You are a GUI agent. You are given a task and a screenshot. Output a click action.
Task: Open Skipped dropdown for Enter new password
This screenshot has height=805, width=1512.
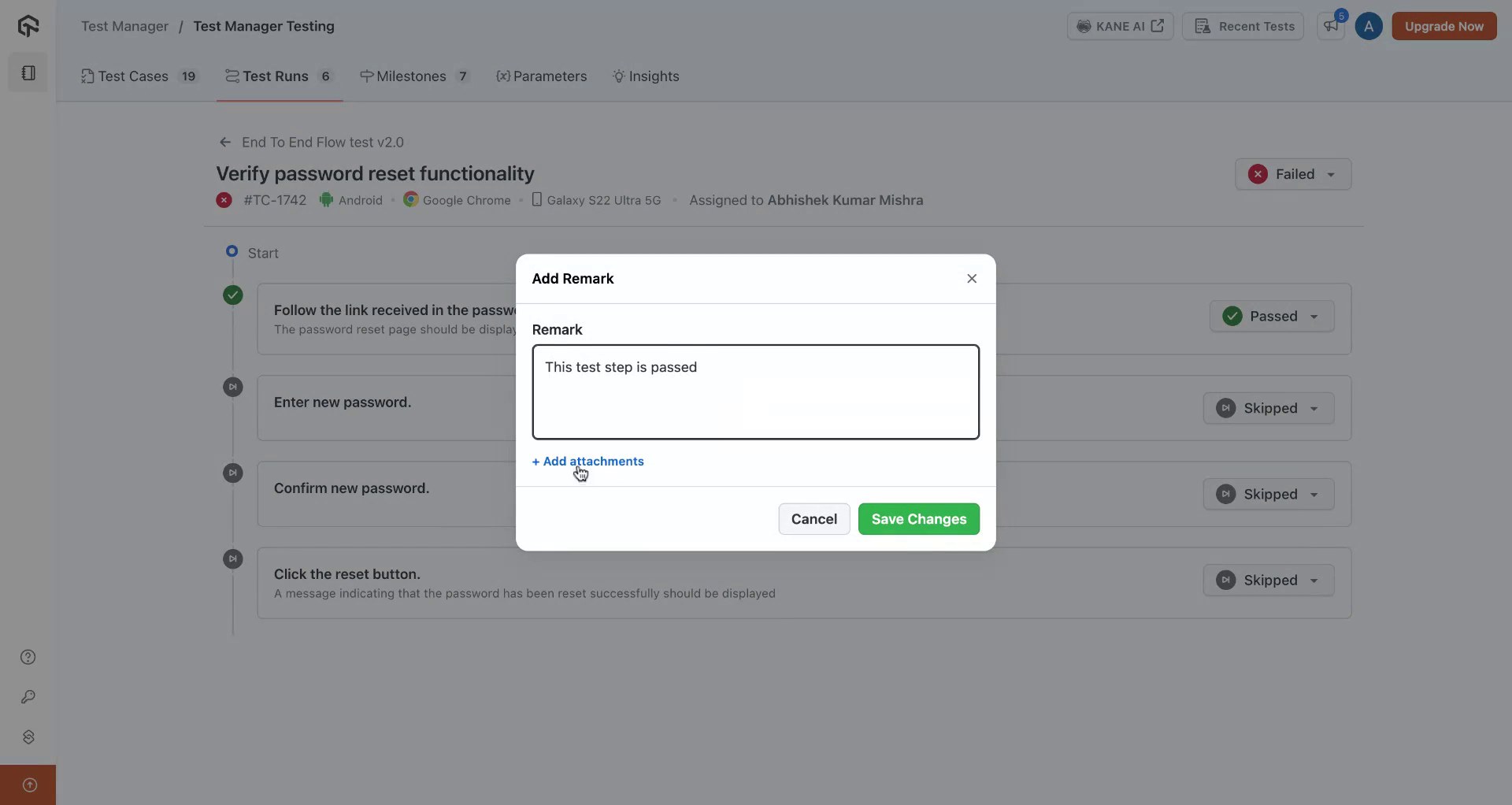tap(1268, 409)
